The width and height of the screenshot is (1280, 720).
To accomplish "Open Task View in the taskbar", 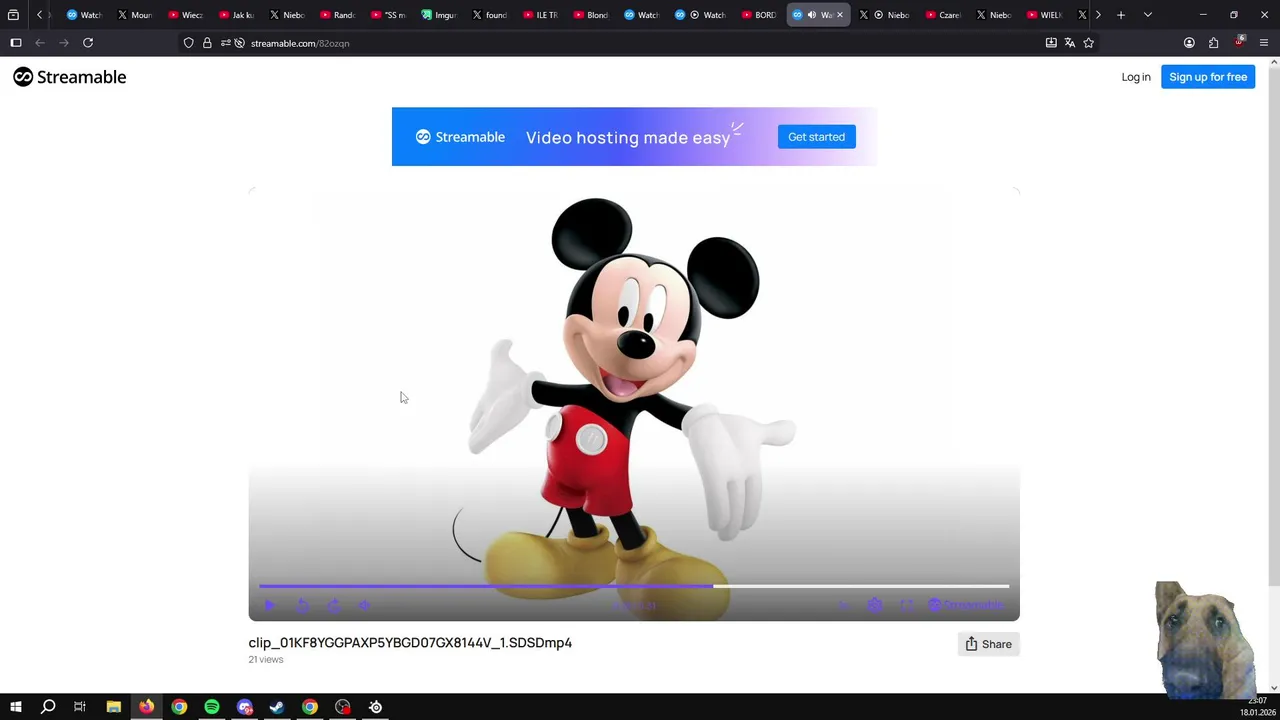I will (x=80, y=707).
